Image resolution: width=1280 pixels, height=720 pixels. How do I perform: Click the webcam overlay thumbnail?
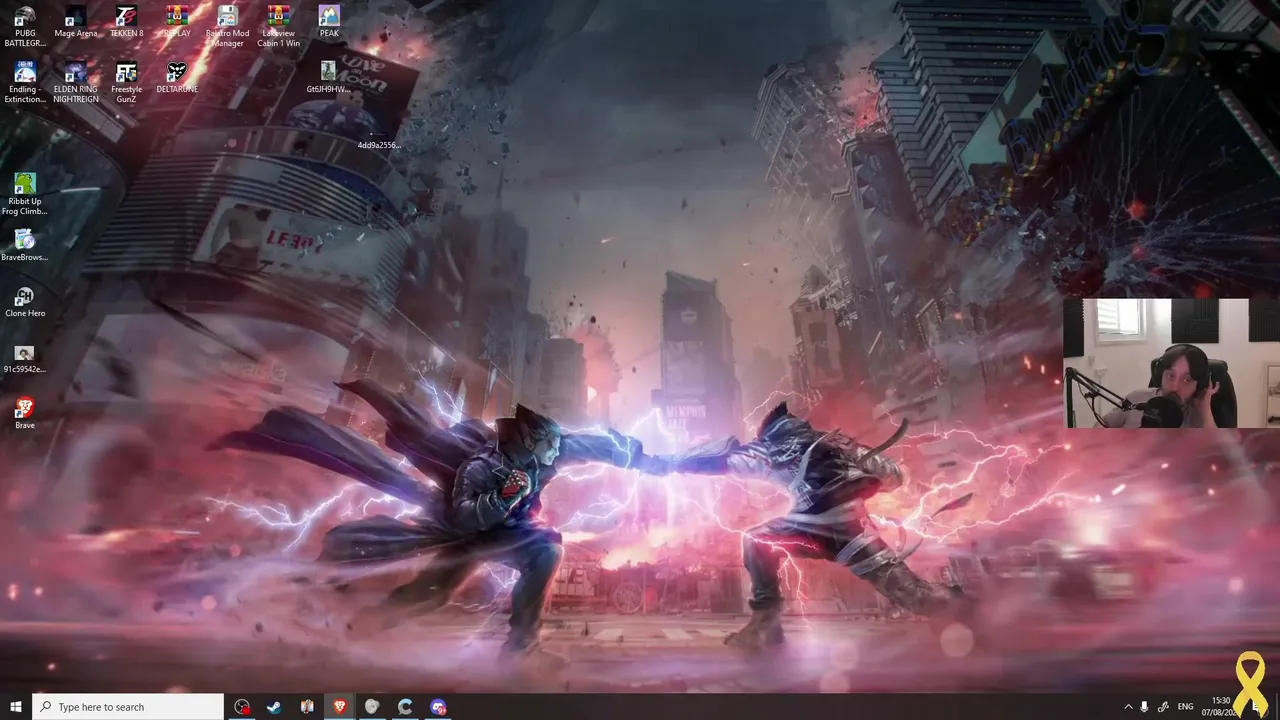[x=1172, y=363]
